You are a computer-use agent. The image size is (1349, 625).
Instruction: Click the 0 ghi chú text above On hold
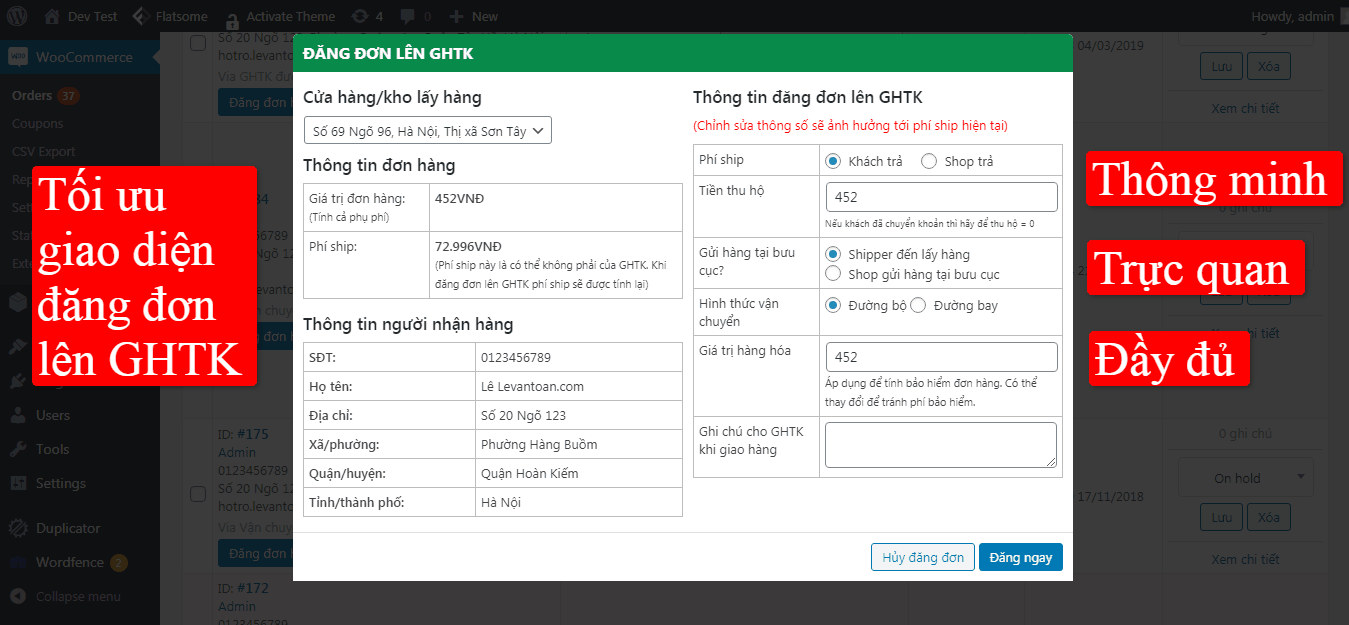tap(1245, 434)
